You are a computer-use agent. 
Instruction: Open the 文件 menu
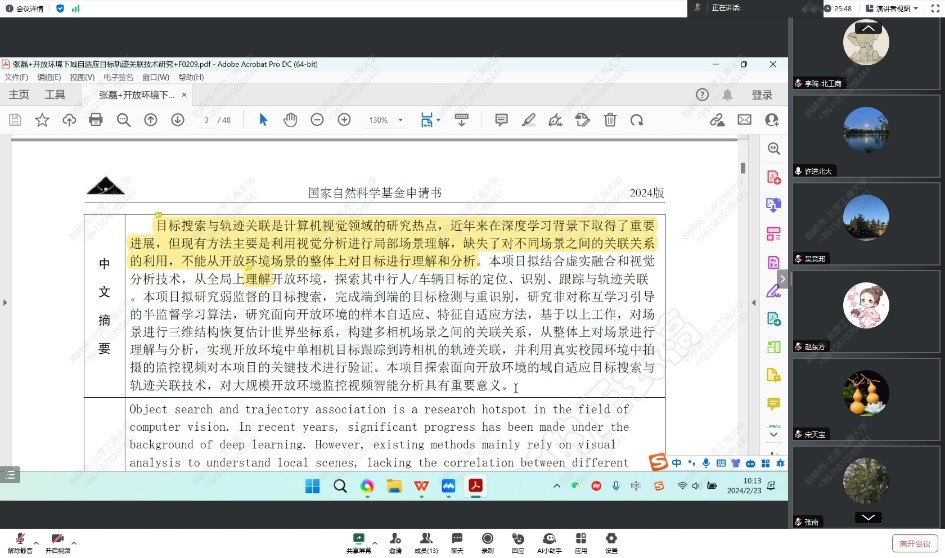(x=16, y=77)
